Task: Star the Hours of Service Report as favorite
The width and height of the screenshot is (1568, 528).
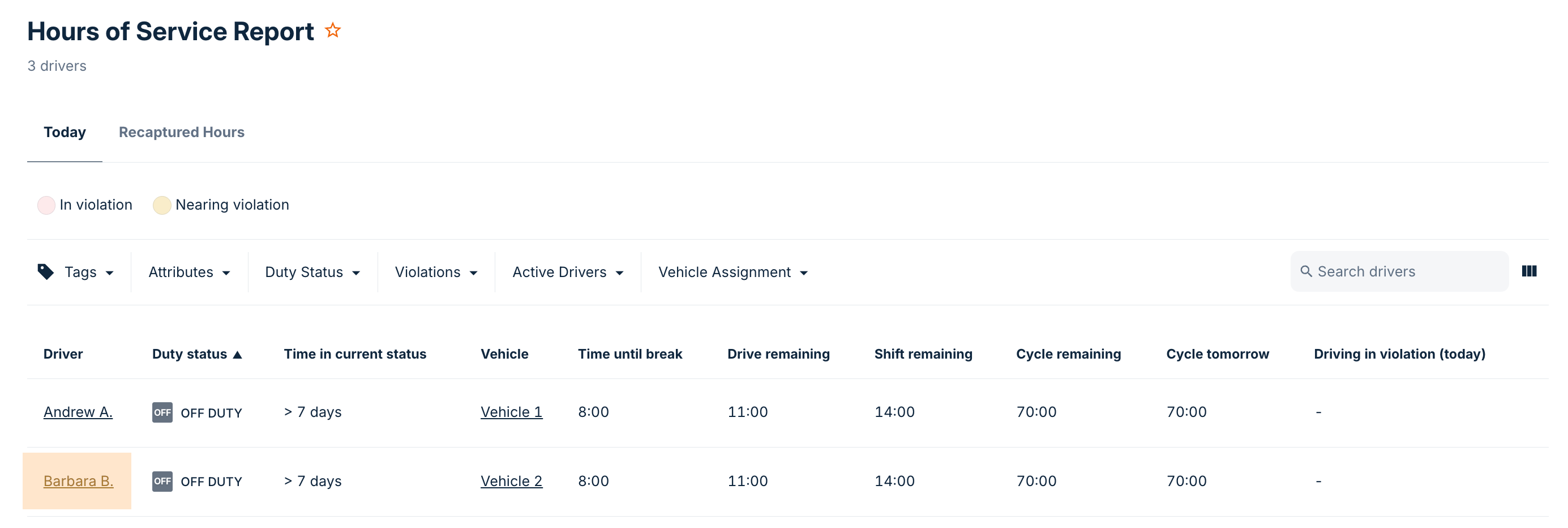Action: coord(332,31)
